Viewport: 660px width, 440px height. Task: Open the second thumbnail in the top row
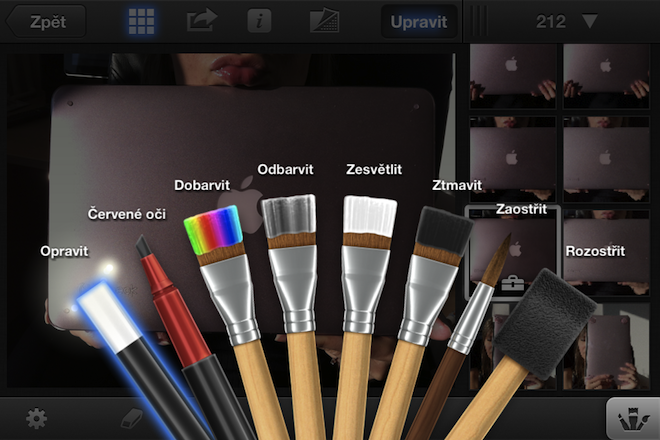606,77
